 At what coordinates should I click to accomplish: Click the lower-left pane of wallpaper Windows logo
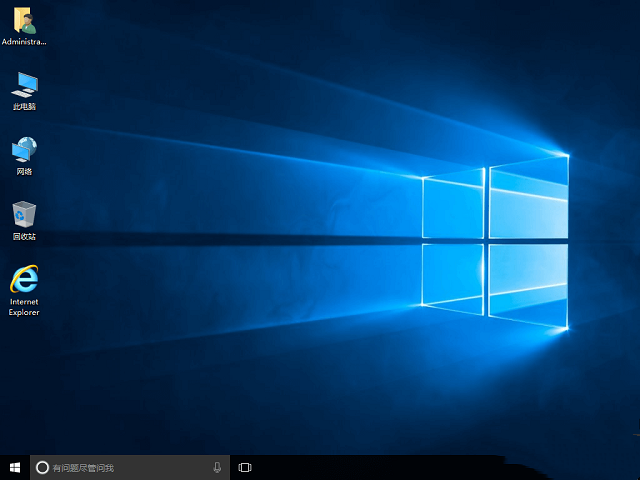[x=454, y=275]
